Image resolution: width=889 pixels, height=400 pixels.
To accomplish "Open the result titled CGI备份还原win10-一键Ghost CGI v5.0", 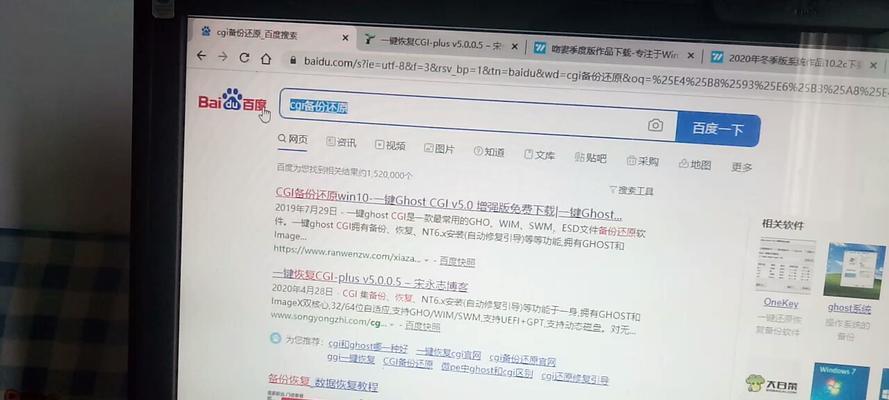I will 448,204.
